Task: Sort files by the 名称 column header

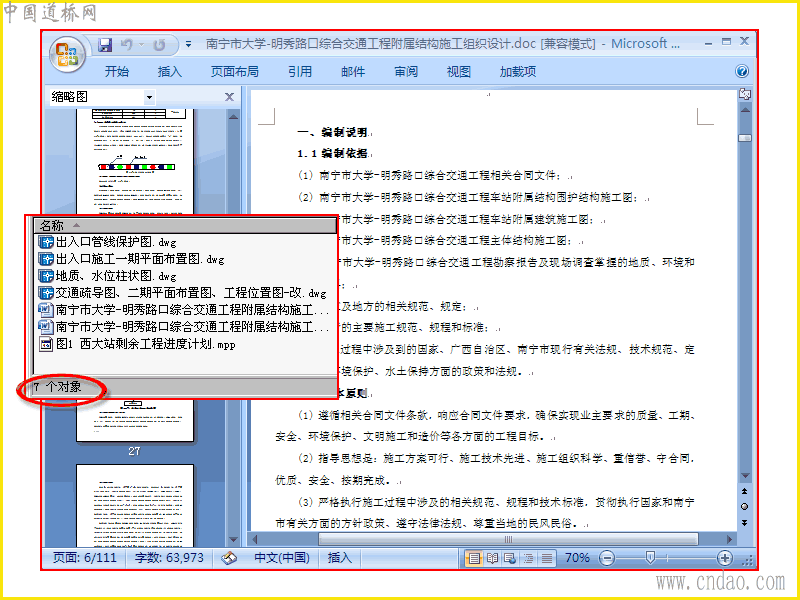Action: (x=185, y=226)
